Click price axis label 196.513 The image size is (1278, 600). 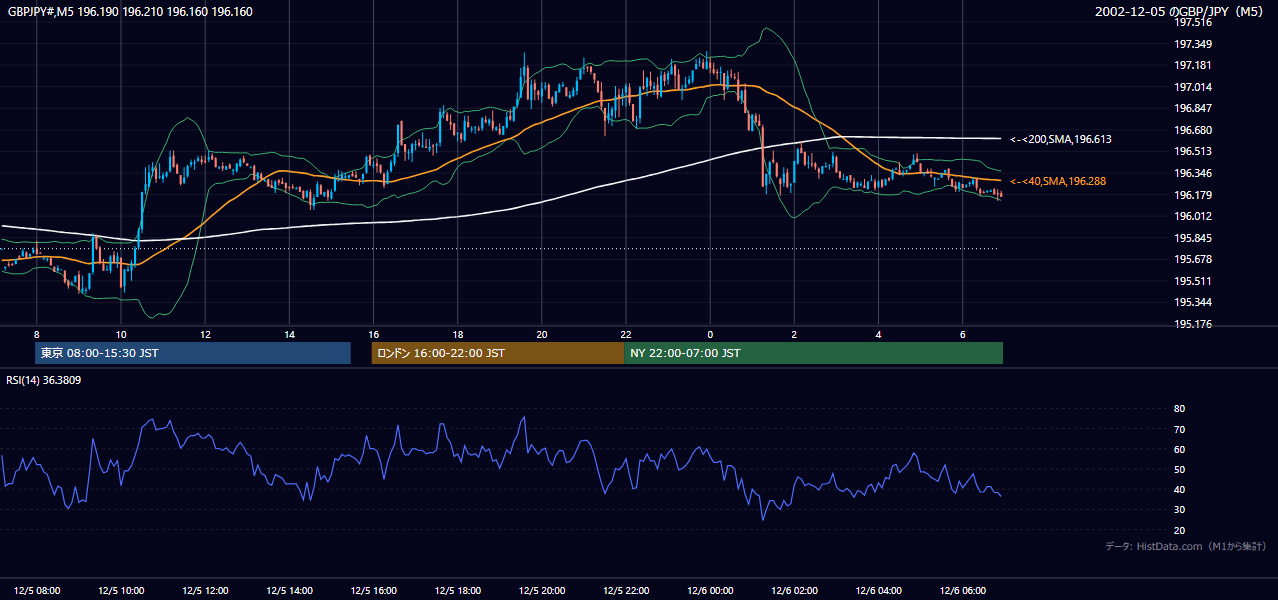point(1191,152)
